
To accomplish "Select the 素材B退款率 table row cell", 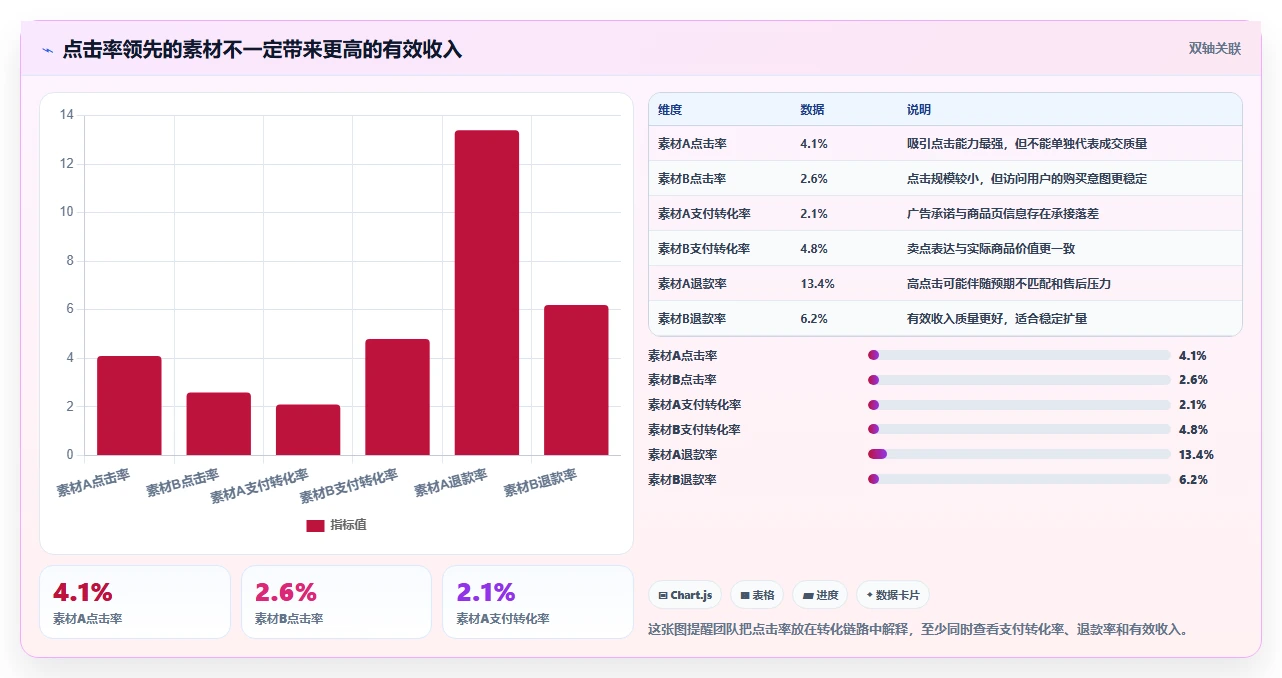I will coord(692,319).
